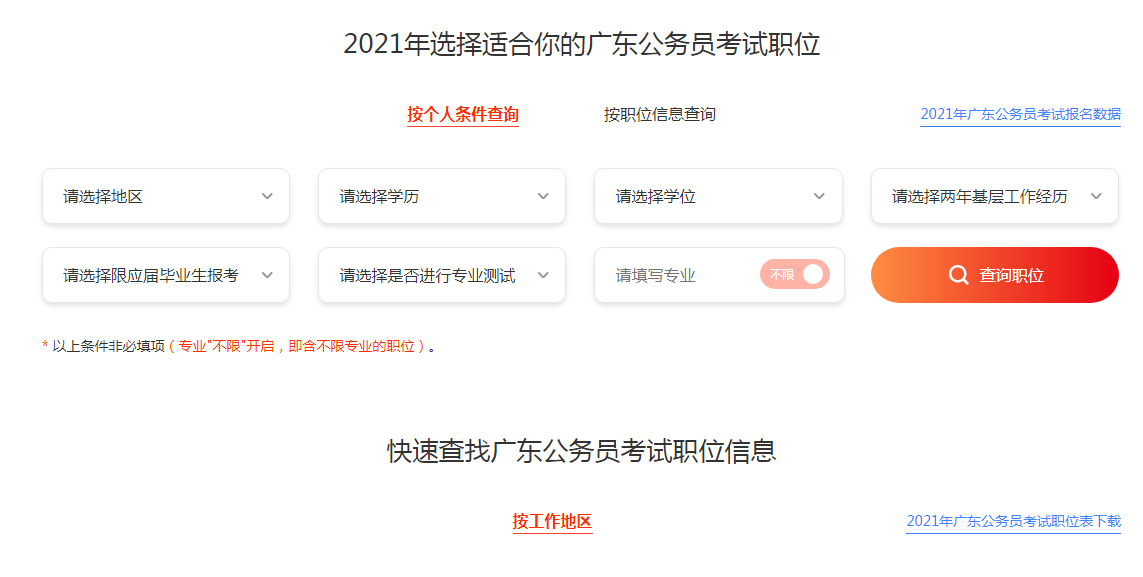Image resolution: width=1143 pixels, height=577 pixels.
Task: Open the 请选择限应届毕业生报考 dropdown
Action: coord(151,275)
